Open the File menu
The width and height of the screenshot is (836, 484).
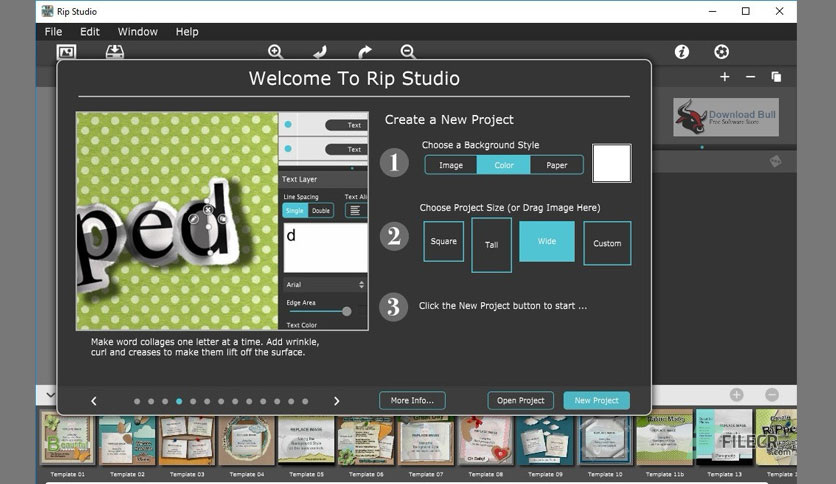pos(53,31)
